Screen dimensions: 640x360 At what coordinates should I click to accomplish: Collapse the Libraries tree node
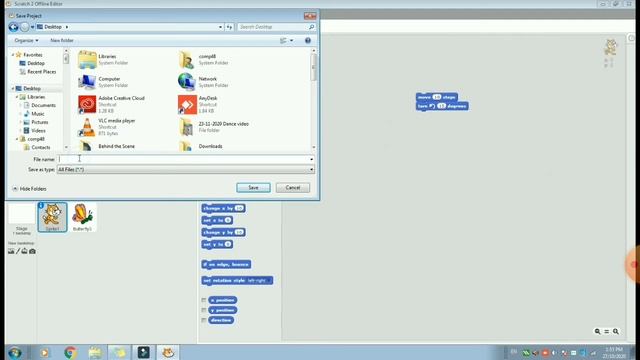pyautogui.click(x=17, y=97)
